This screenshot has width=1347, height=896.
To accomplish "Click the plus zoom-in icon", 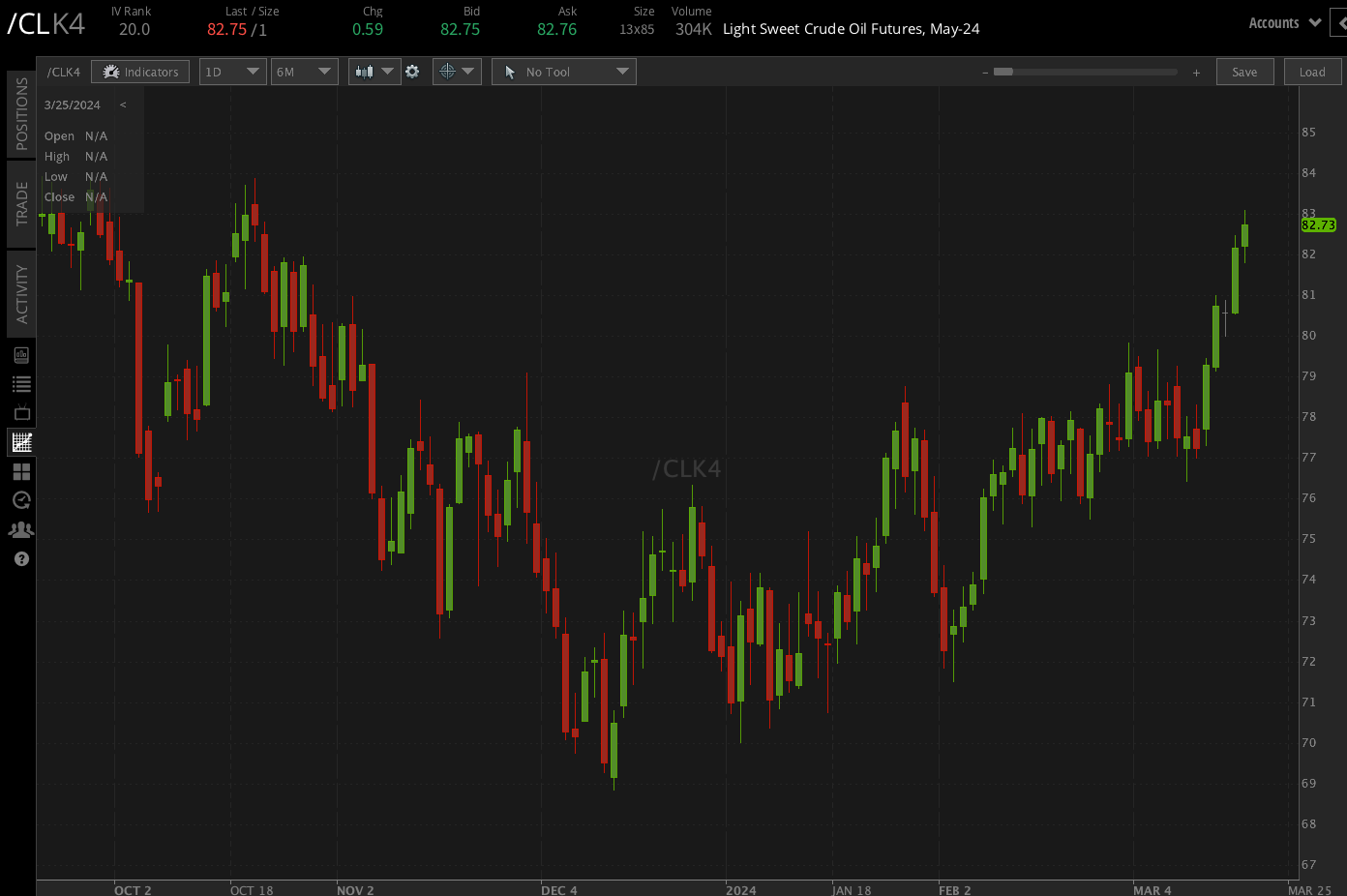I will (x=1196, y=73).
